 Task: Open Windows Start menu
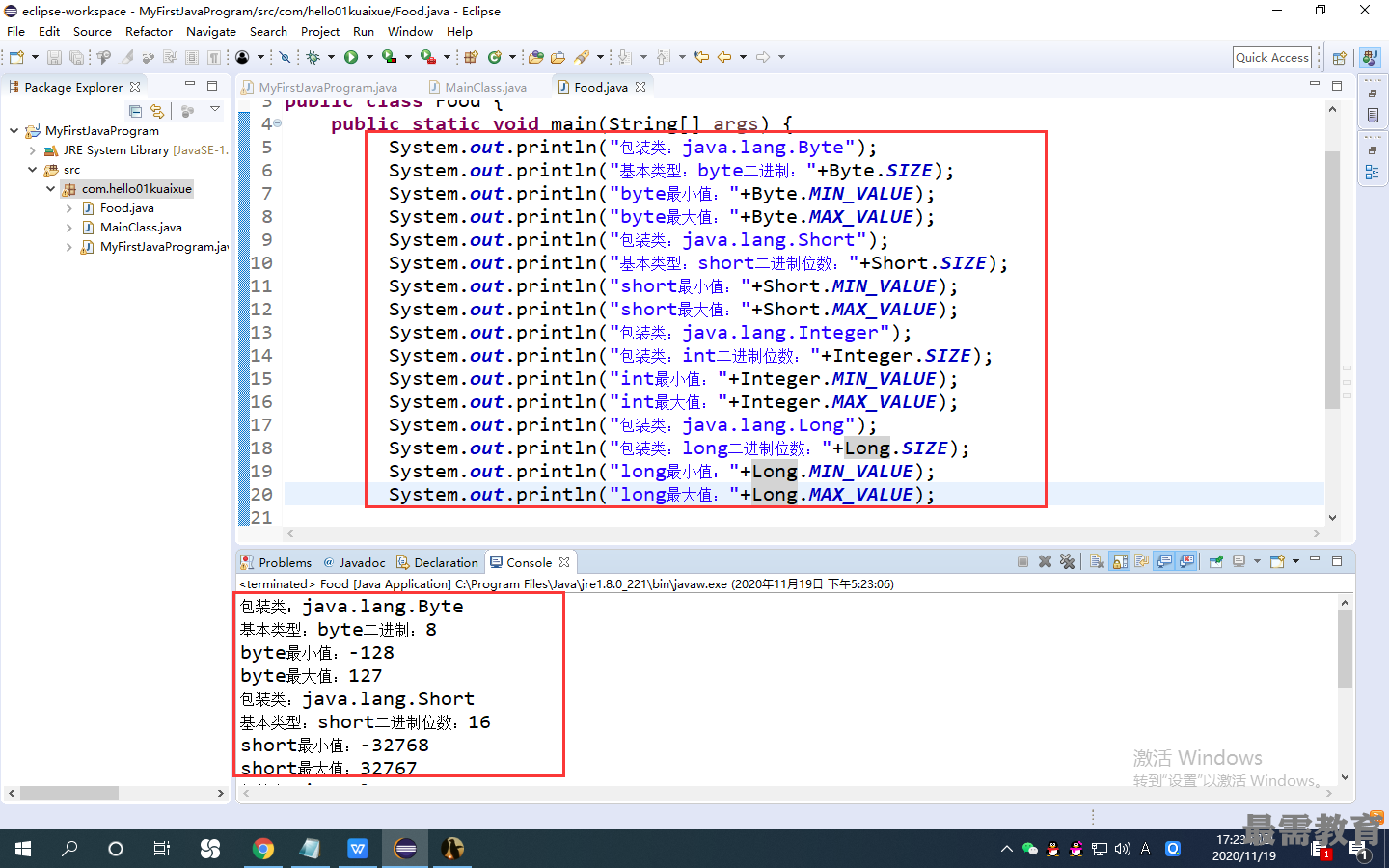23,849
